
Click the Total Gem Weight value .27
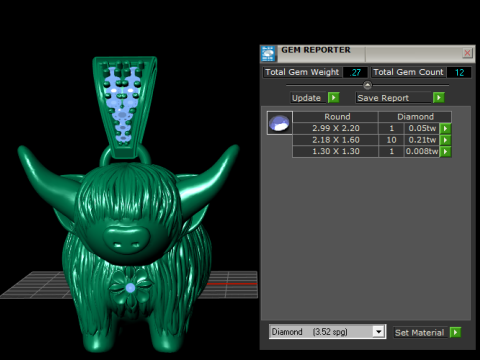click(x=355, y=72)
